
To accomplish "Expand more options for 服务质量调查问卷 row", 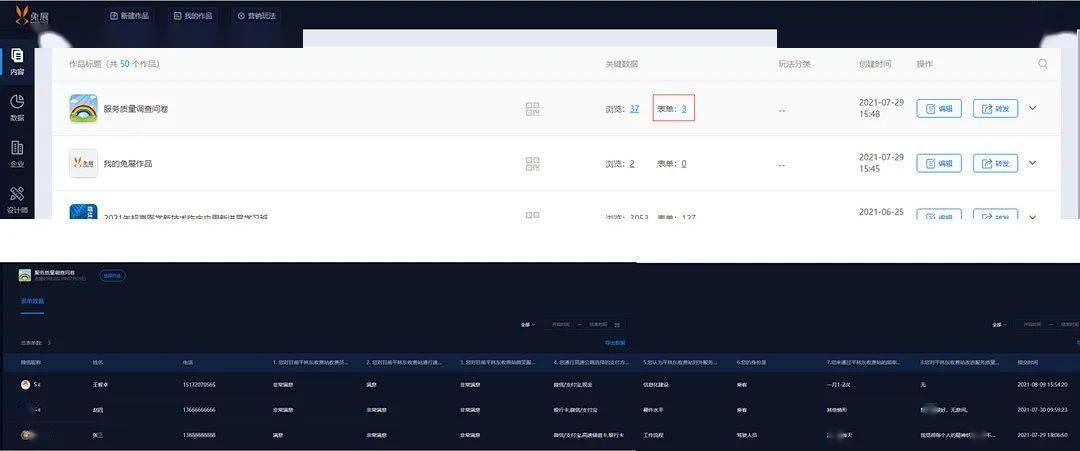I will tap(1032, 108).
